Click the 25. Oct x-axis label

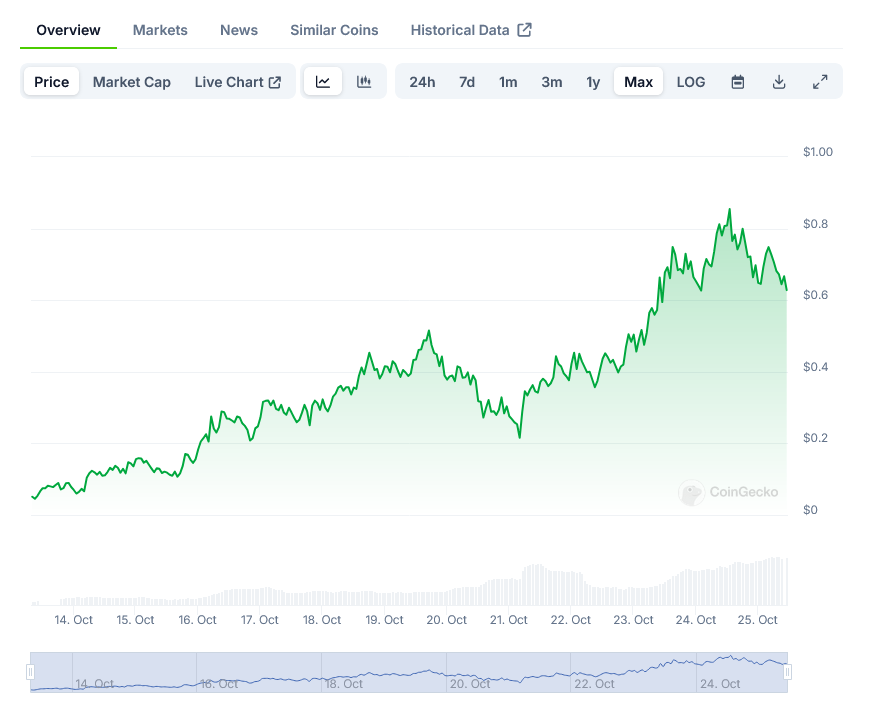[x=758, y=620]
